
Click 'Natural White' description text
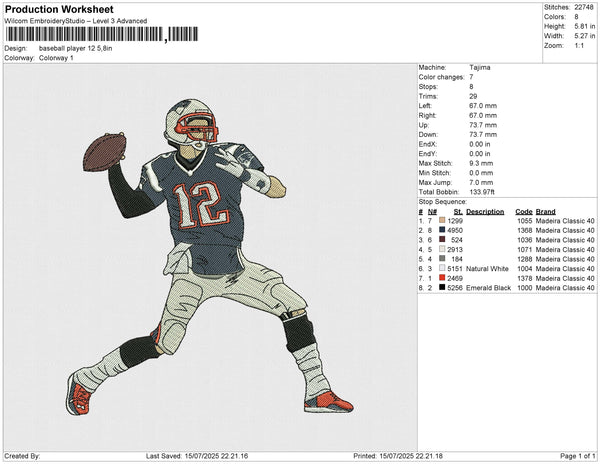(487, 269)
